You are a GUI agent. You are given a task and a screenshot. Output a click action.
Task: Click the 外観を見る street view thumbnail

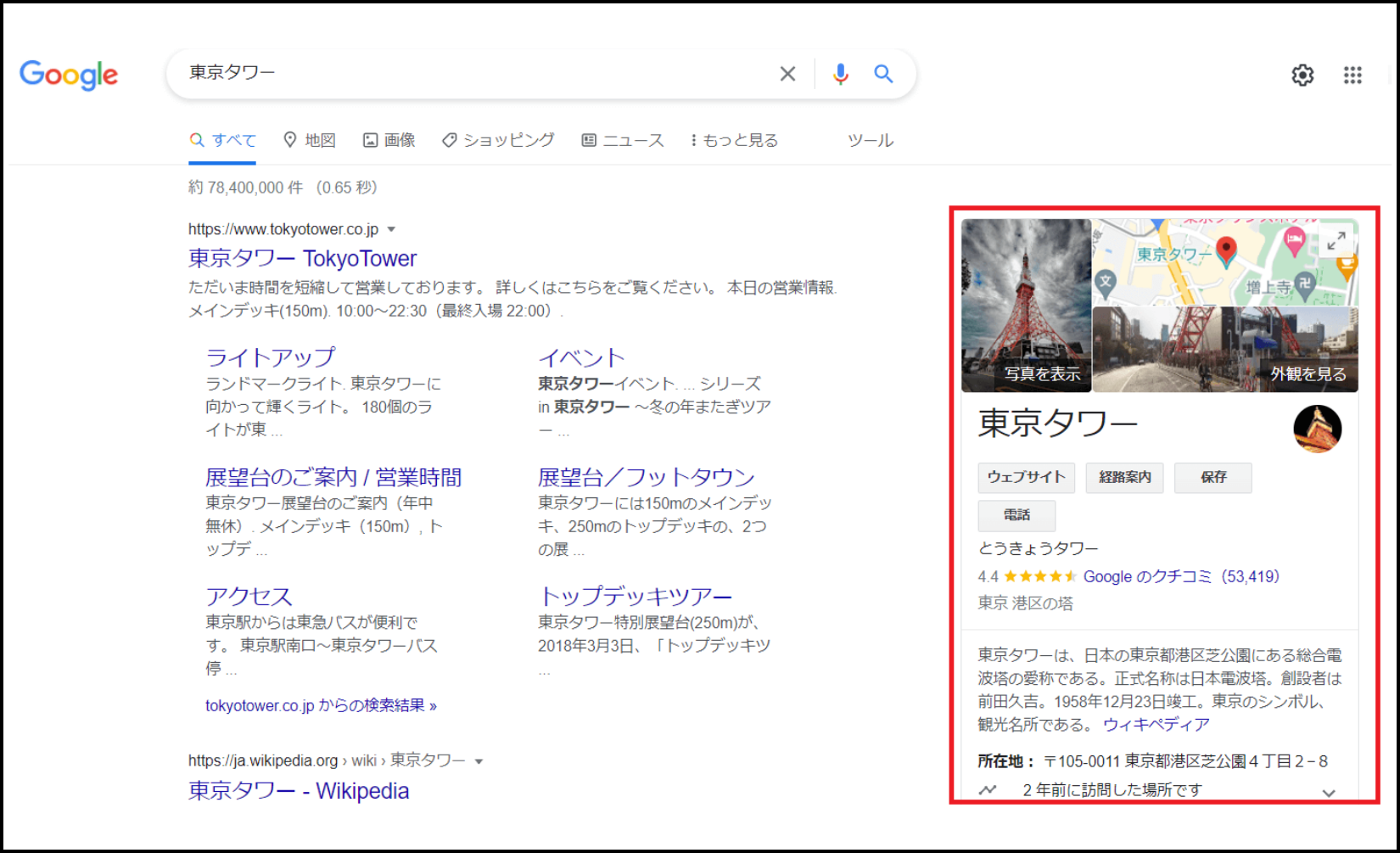[1225, 350]
